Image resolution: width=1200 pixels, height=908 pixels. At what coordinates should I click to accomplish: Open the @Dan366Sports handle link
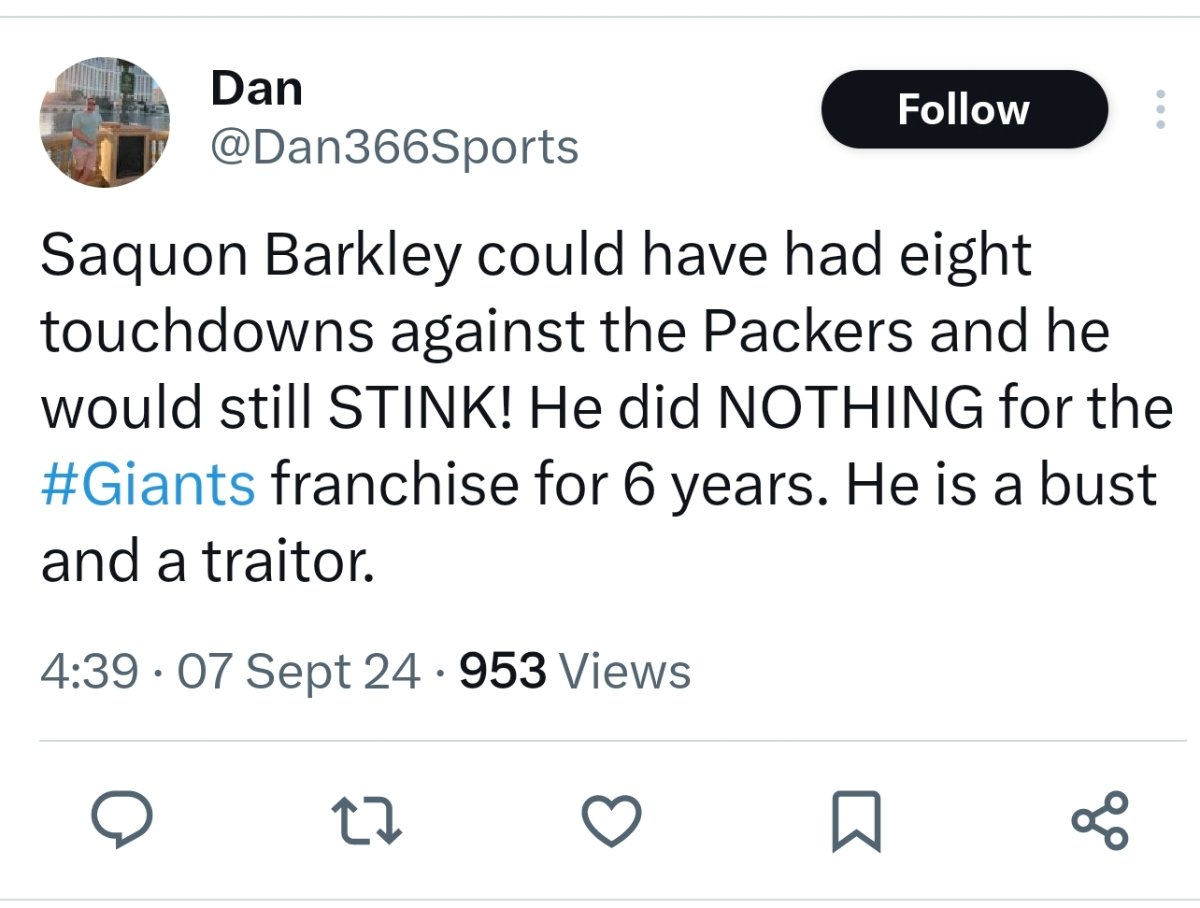pos(394,148)
